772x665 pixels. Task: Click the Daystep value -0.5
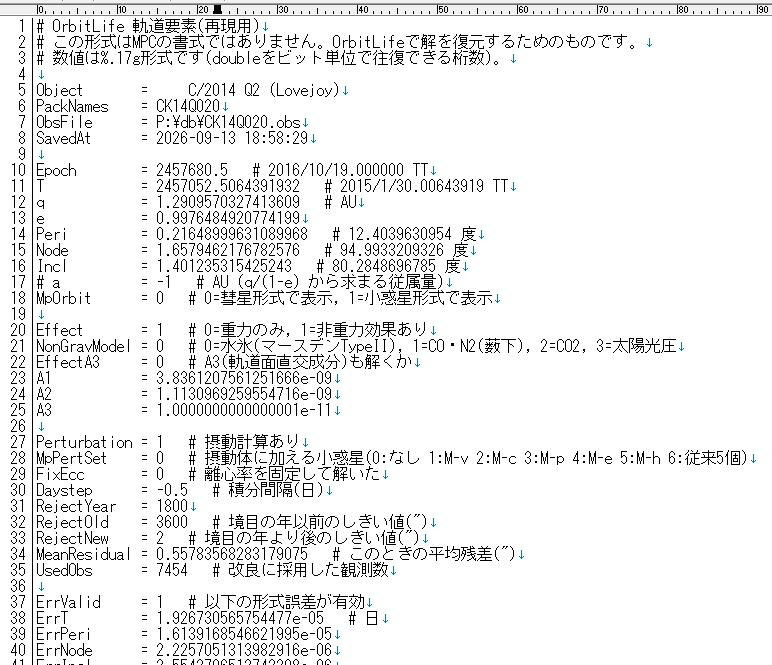(172, 490)
